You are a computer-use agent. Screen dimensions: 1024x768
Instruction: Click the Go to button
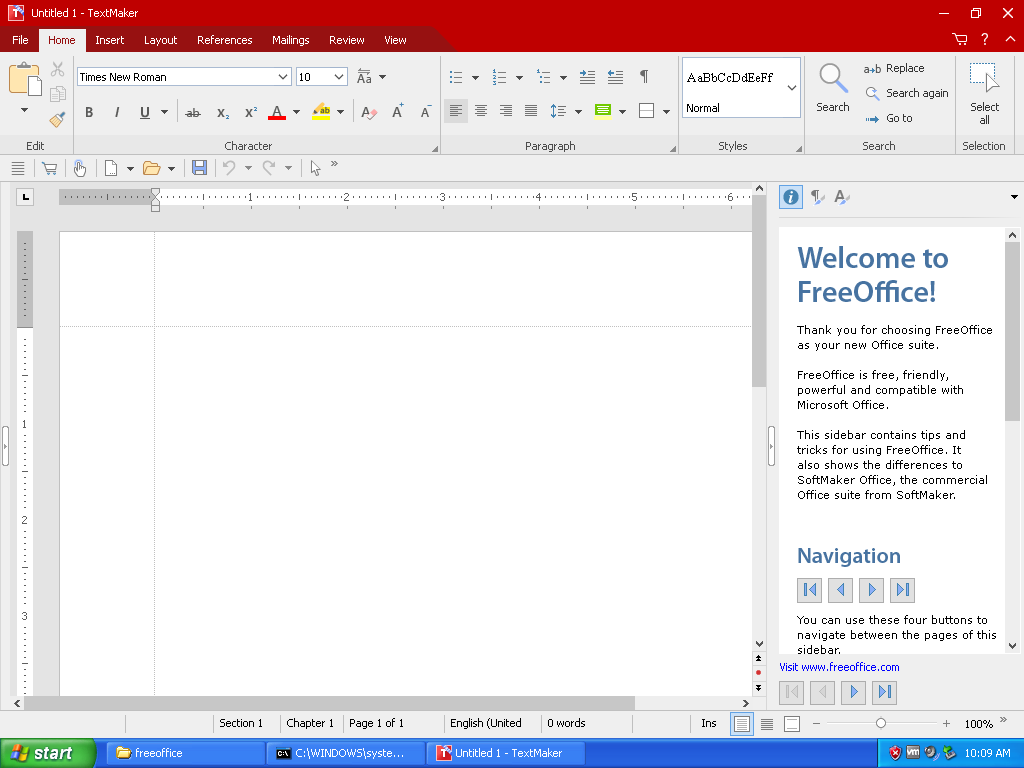point(889,118)
